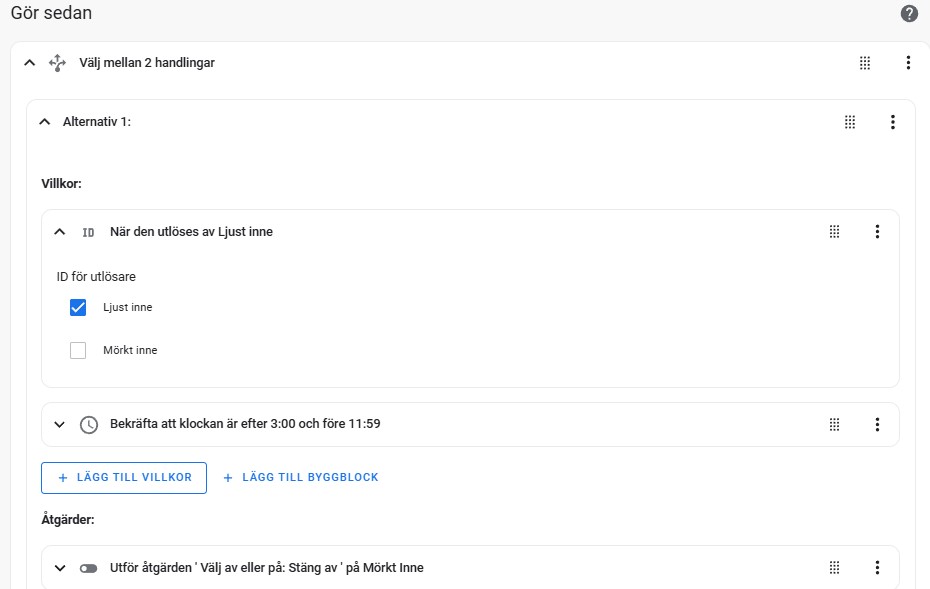Screen dimensions: 930x589
Task: Click drag handle of När den utlöses condition
Action: coord(835,231)
